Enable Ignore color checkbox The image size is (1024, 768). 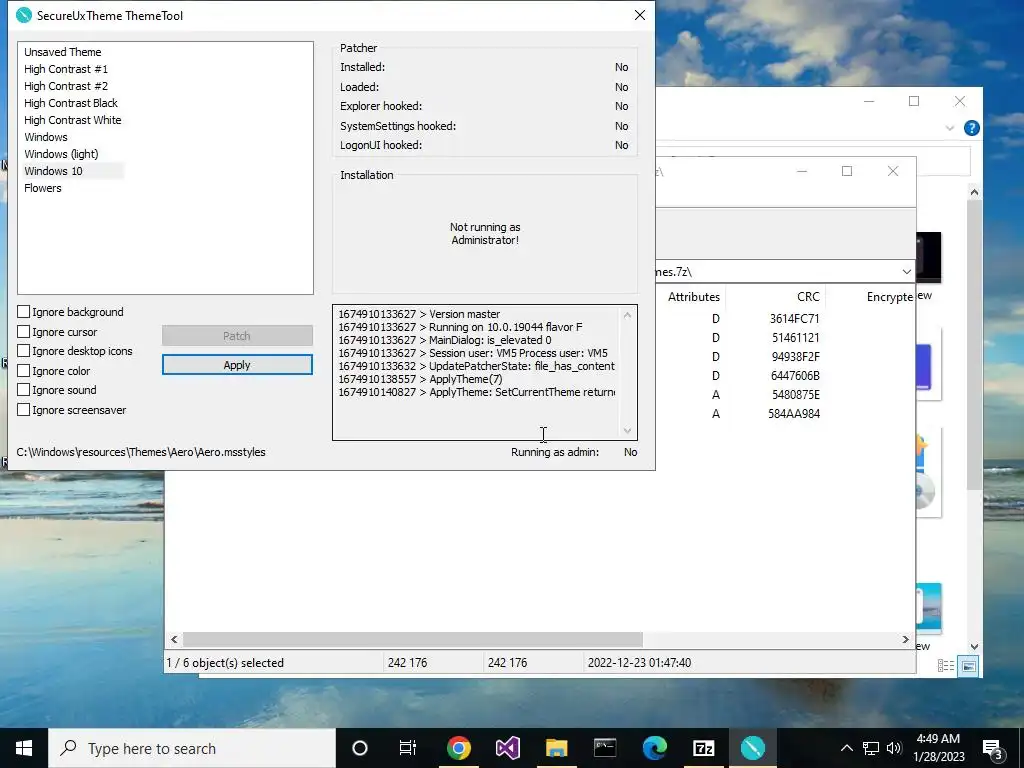click(24, 370)
